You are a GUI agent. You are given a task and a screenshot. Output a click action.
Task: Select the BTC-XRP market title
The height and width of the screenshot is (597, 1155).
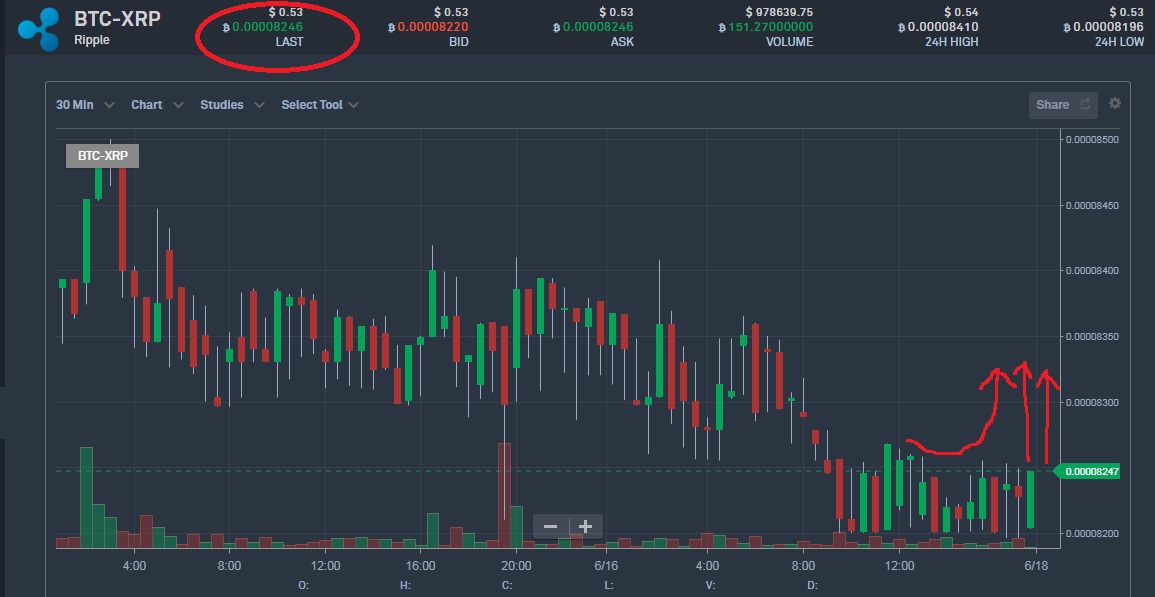click(x=117, y=18)
